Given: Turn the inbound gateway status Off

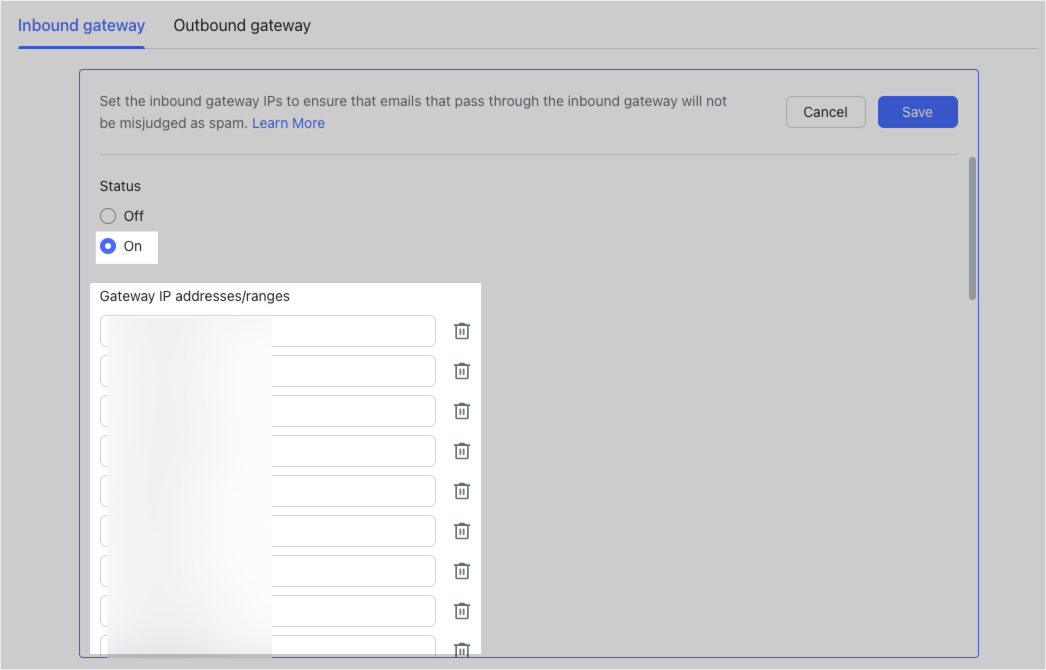Looking at the screenshot, I should [x=108, y=215].
